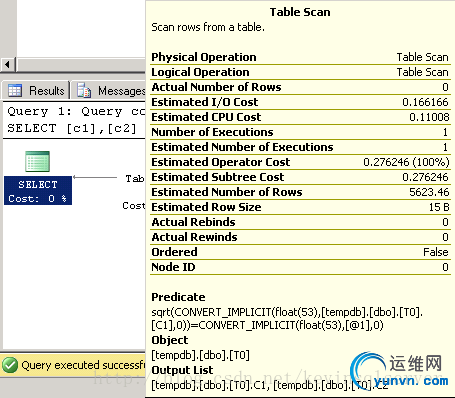Click Estimated Row Size value 15 B
The height and width of the screenshot is (398, 455).
point(439,207)
